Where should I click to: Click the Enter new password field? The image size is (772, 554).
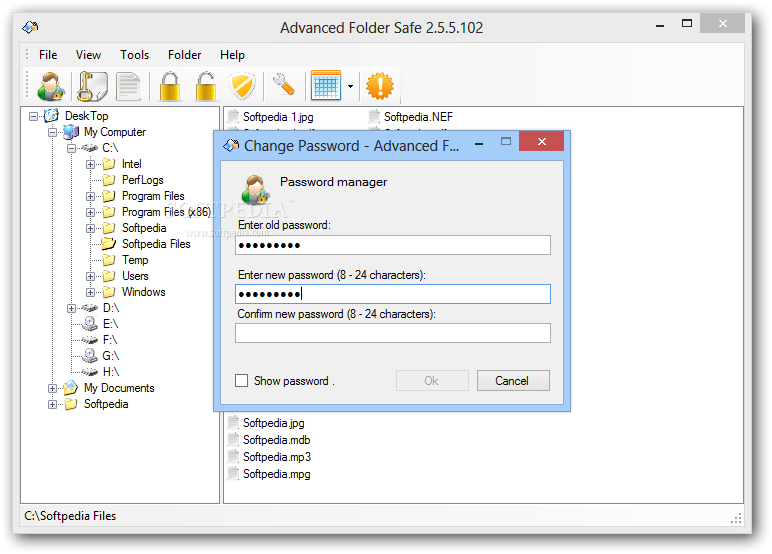coord(393,294)
